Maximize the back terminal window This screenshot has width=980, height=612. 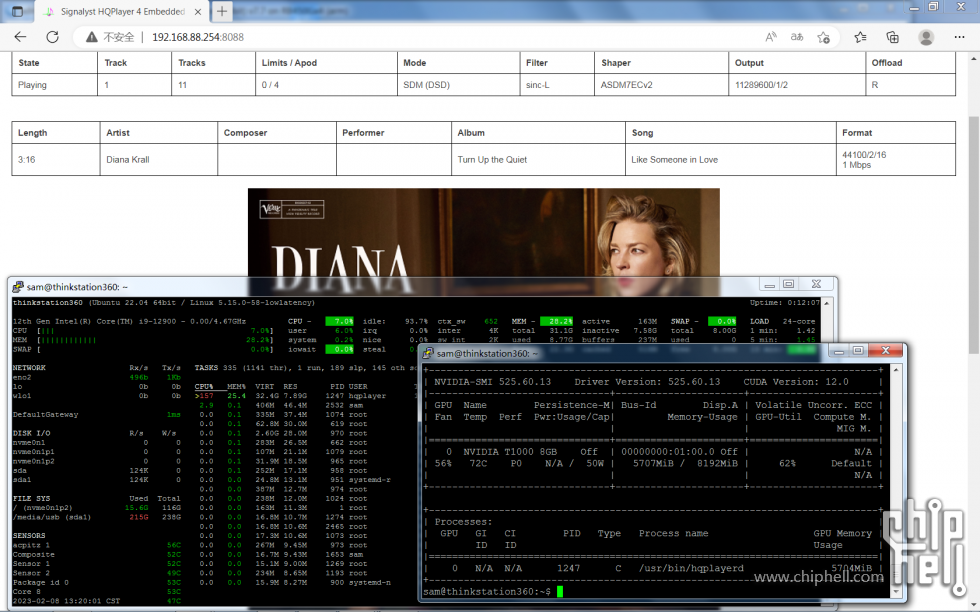point(789,284)
